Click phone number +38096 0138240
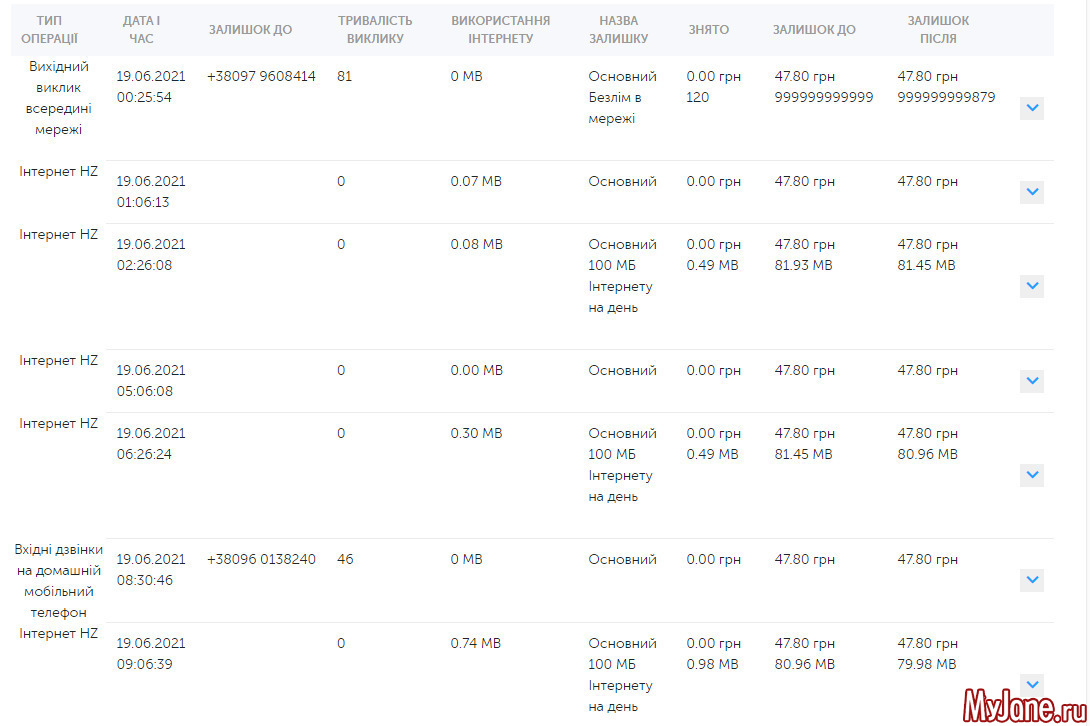This screenshot has width=1090, height=726. 261,560
